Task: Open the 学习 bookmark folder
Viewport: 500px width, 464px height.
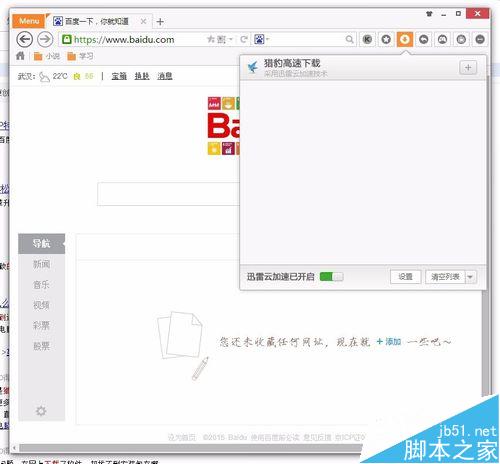Action: coord(80,56)
